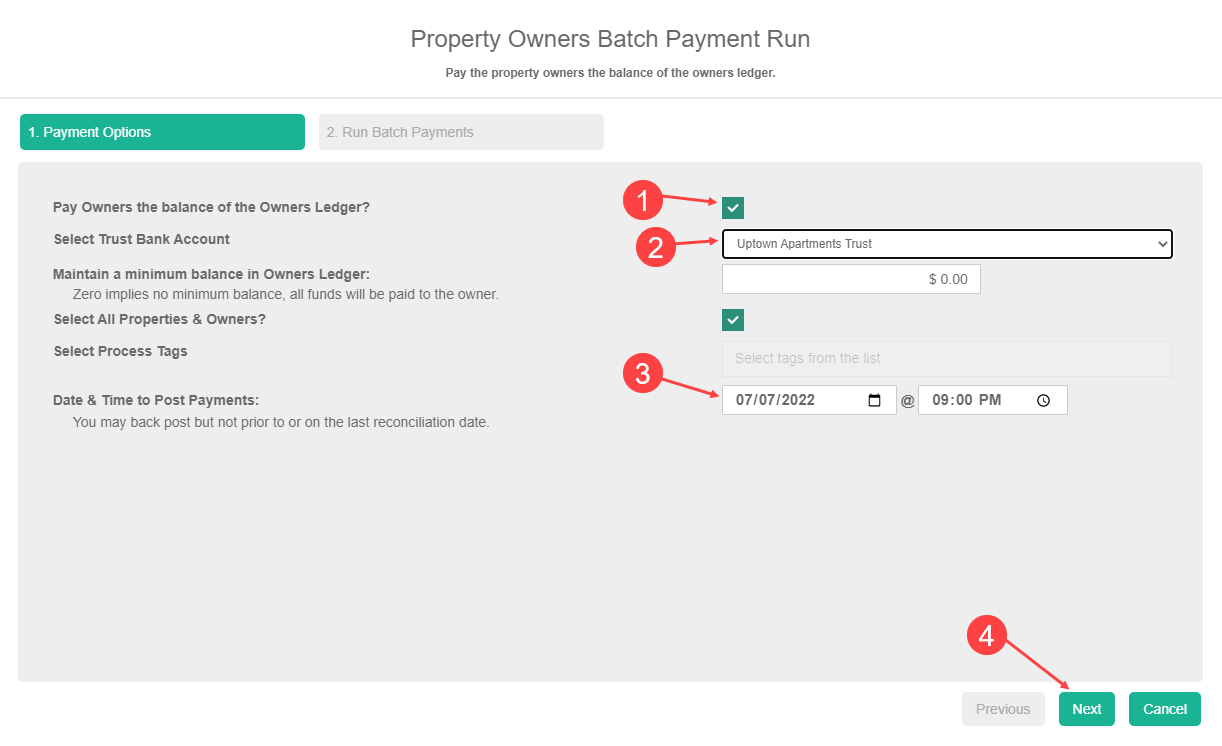Click red annotation marker number 1
The width and height of the screenshot is (1222, 746).
click(643, 201)
